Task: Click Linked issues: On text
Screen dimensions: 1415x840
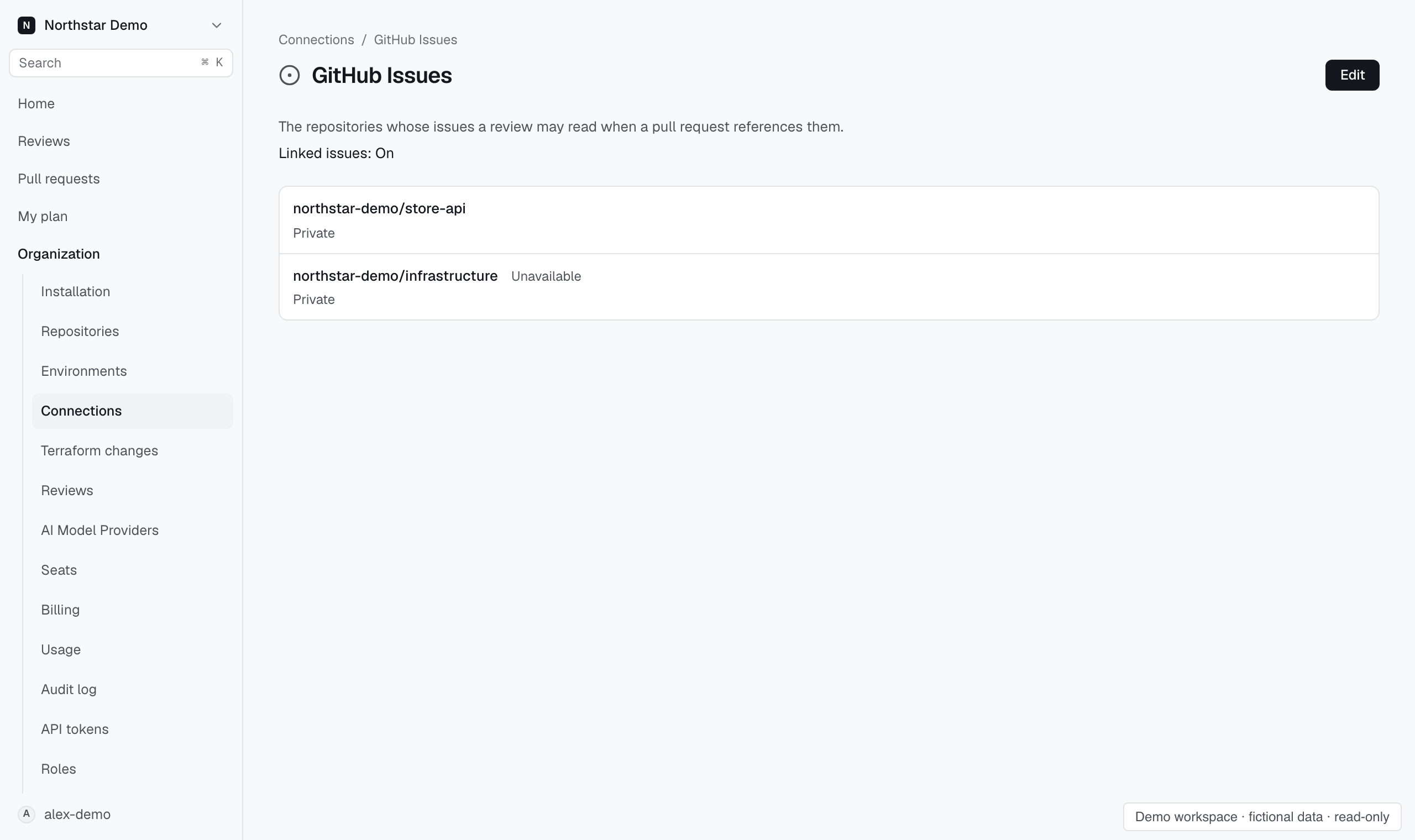Action: click(336, 154)
